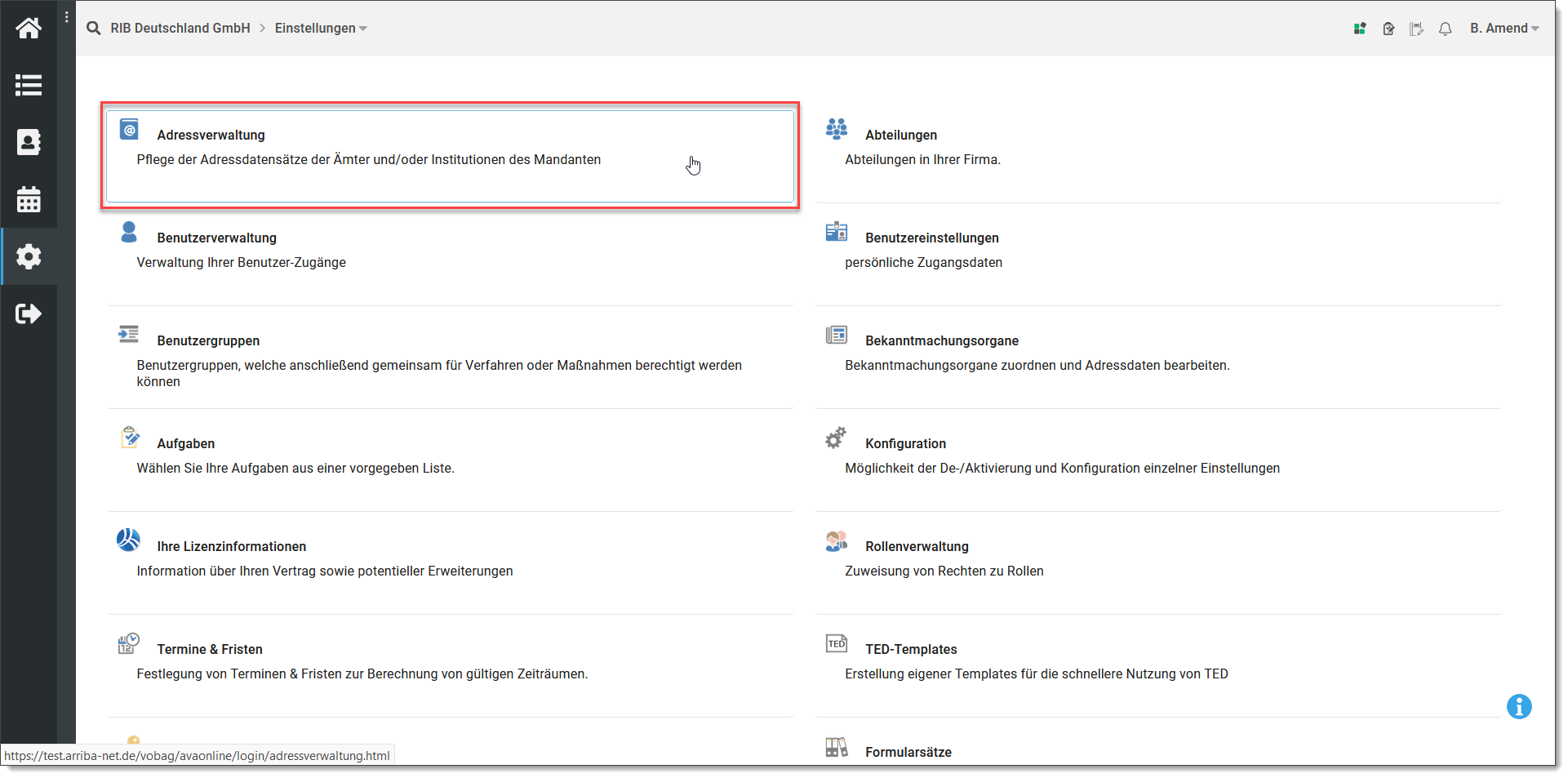This screenshot has height=778, width=1568.
Task: Open the calendar from the sidebar
Action: 29,199
